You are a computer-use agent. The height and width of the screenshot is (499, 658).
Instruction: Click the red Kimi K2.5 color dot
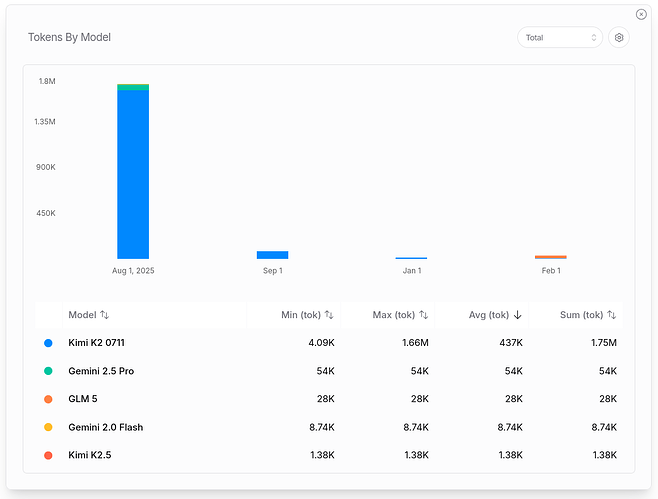point(48,455)
